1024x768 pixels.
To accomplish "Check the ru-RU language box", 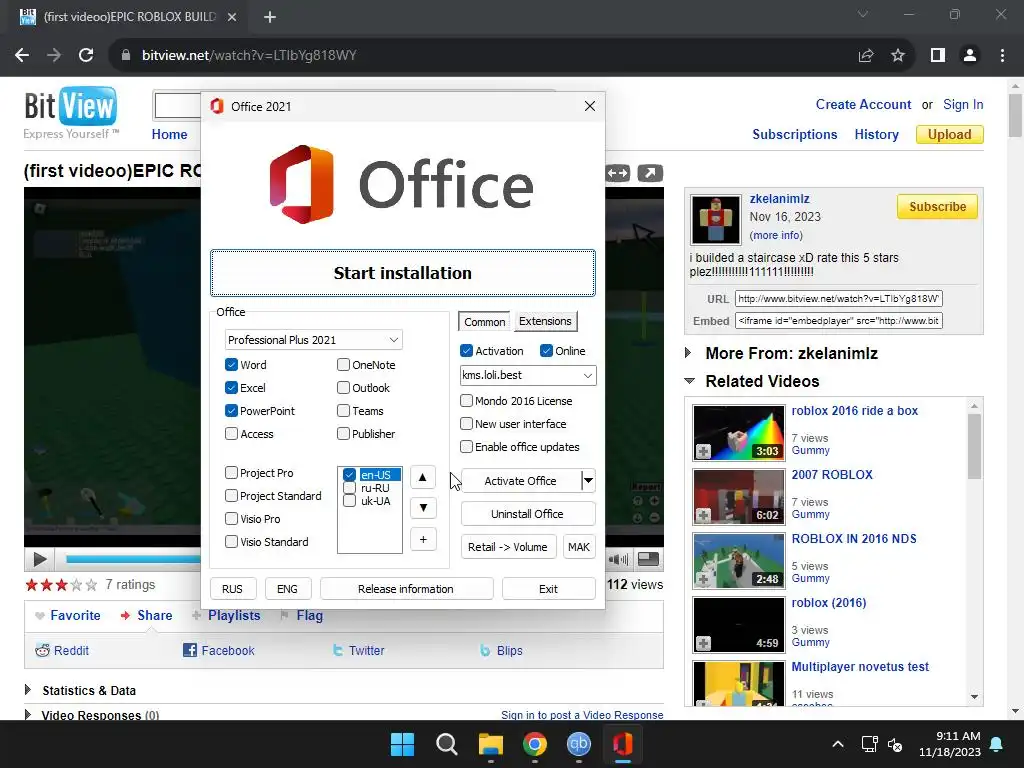I will (x=349, y=488).
